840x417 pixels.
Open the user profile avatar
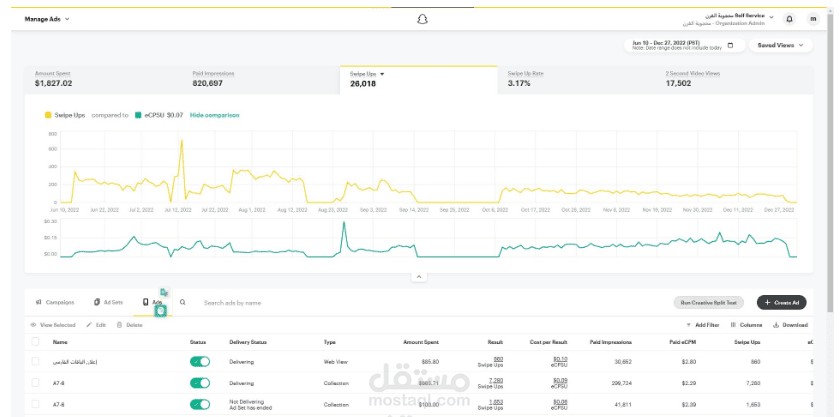pyautogui.click(x=813, y=18)
